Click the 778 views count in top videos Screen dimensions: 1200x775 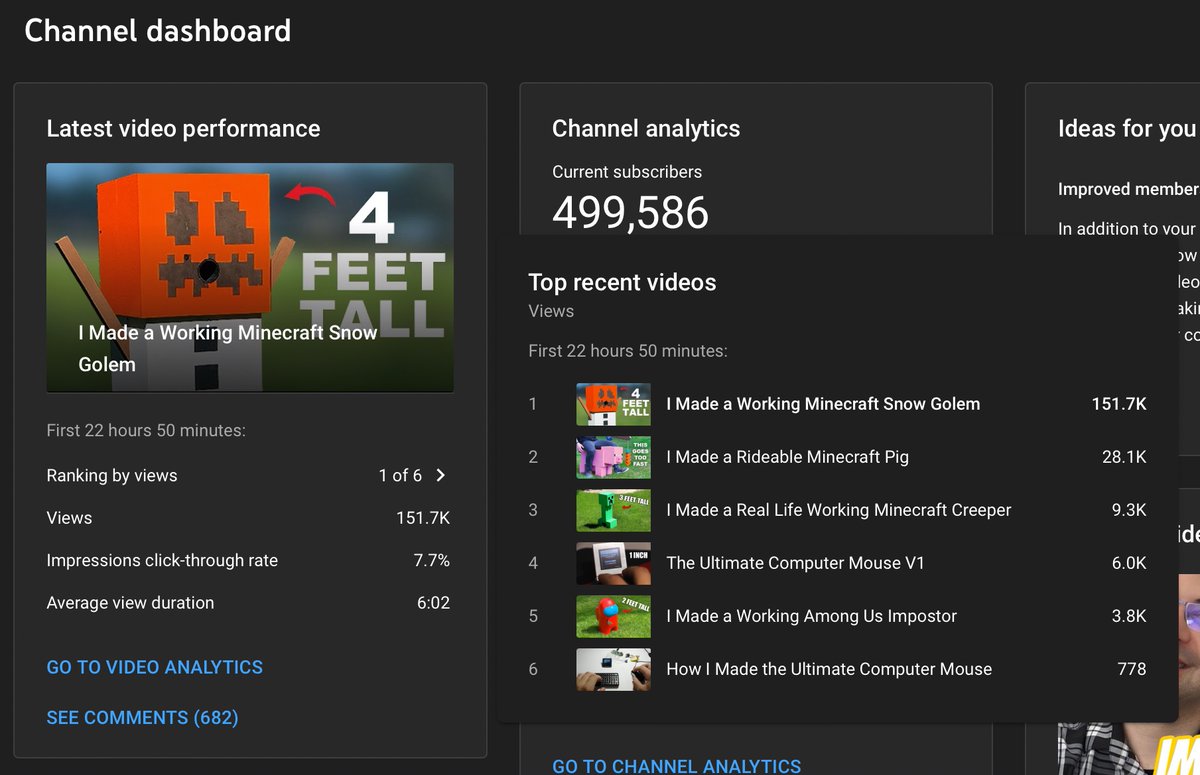(x=1132, y=669)
